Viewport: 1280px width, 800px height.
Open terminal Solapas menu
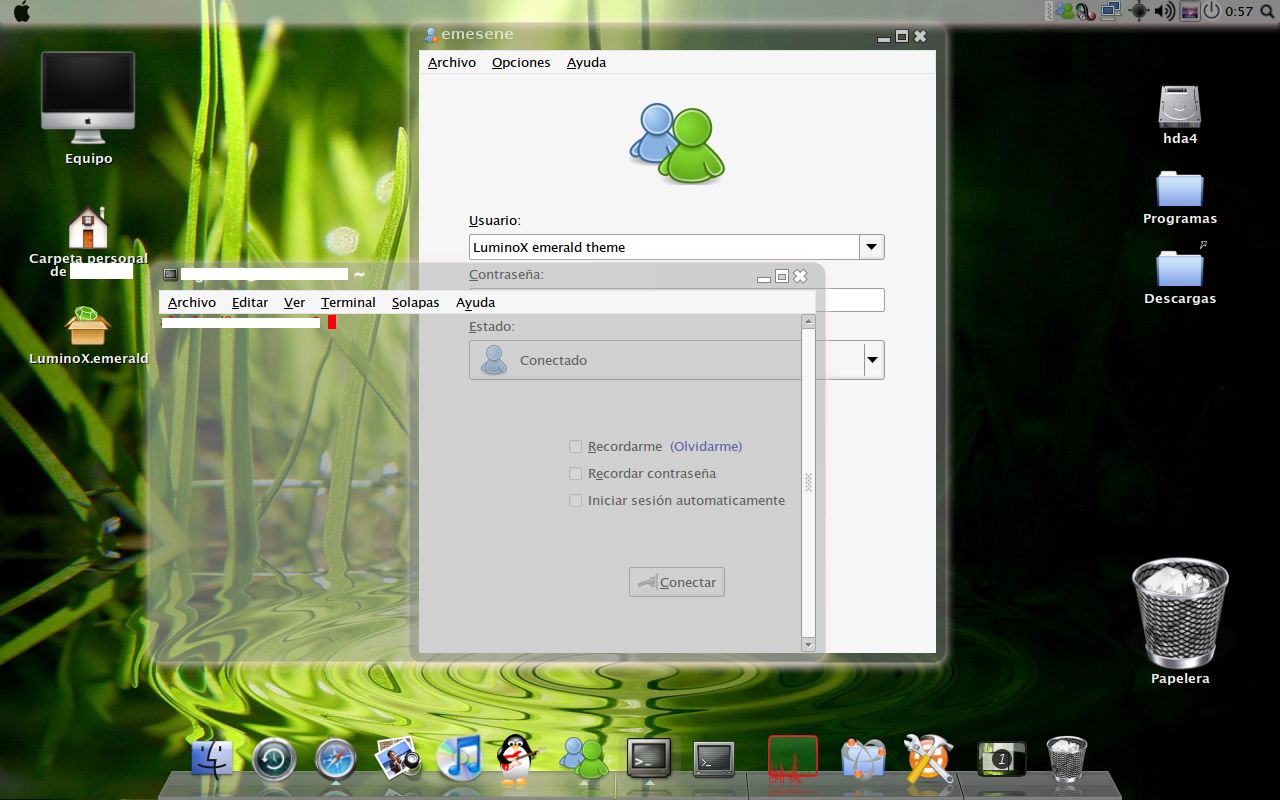coord(415,302)
